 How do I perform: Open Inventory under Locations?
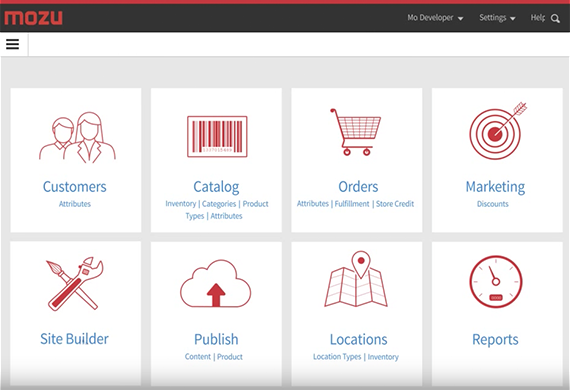[x=383, y=357]
